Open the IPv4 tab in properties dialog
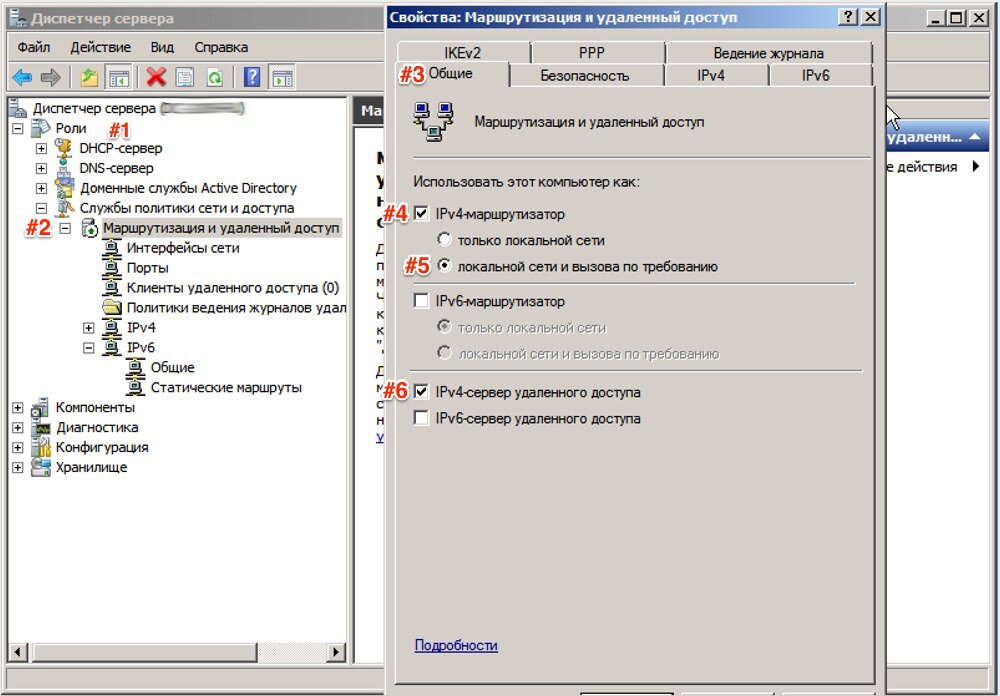 click(x=711, y=75)
